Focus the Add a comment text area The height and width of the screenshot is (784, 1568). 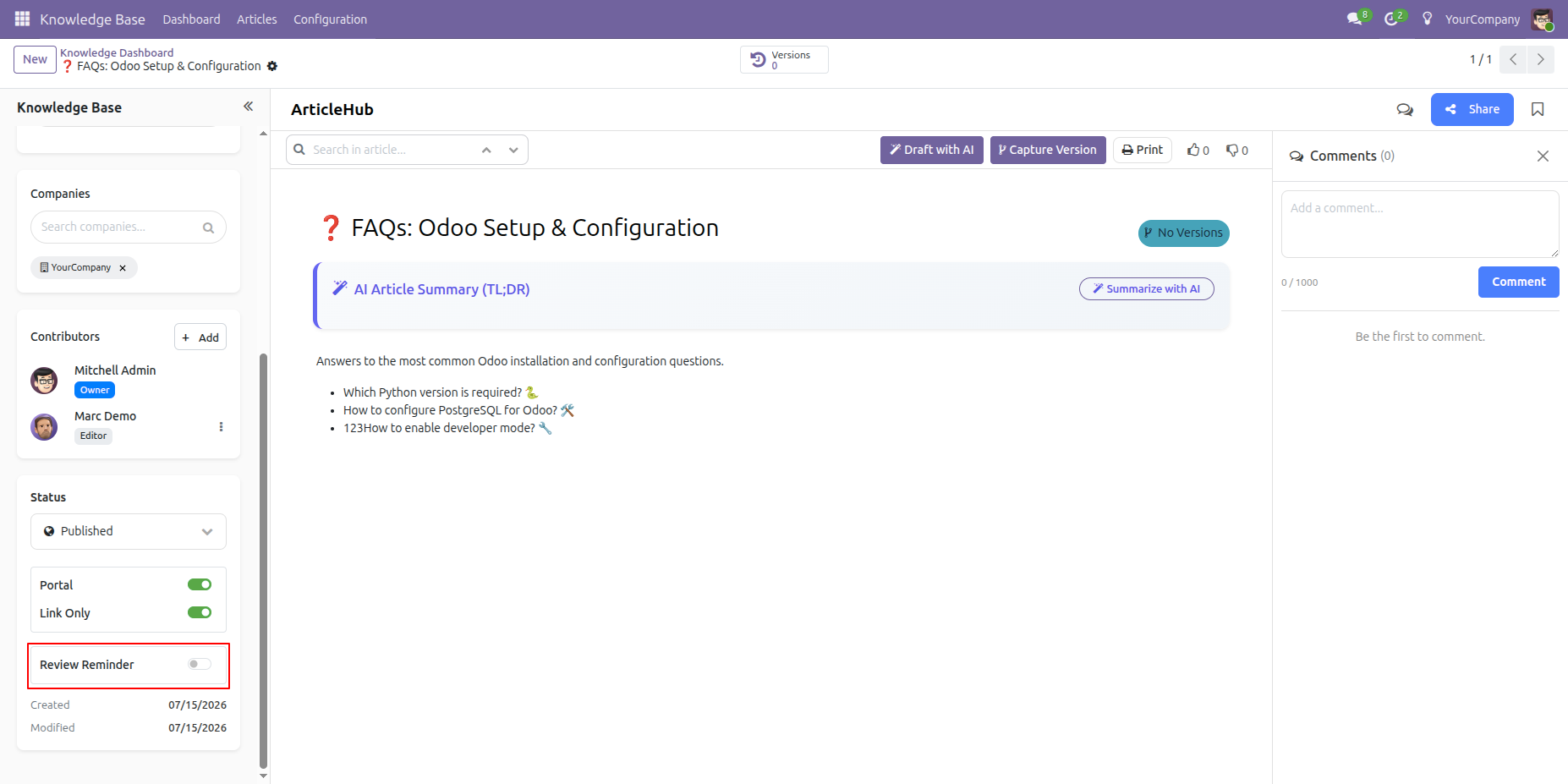[x=1420, y=224]
